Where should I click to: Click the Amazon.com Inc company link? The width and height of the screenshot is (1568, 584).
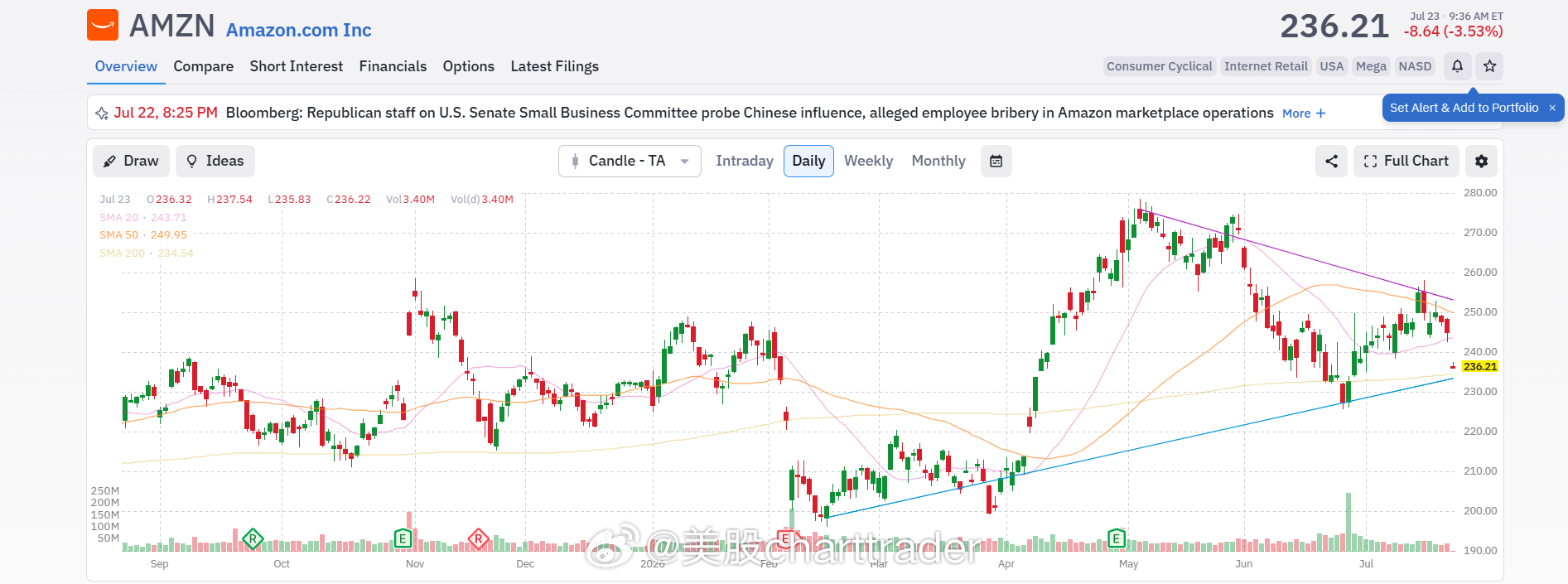[x=298, y=30]
